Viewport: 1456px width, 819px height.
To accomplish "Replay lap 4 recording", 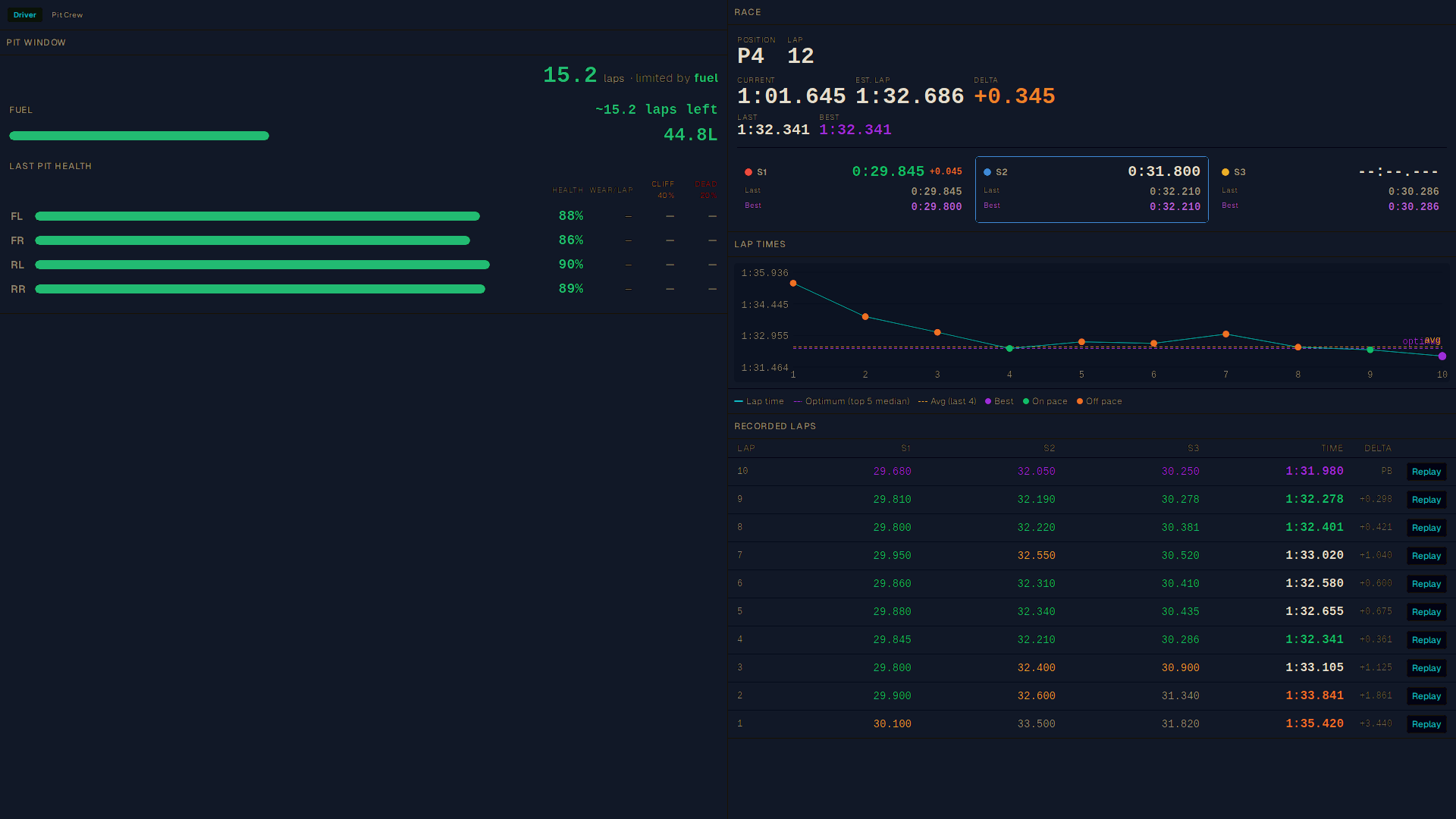I will [x=1426, y=640].
